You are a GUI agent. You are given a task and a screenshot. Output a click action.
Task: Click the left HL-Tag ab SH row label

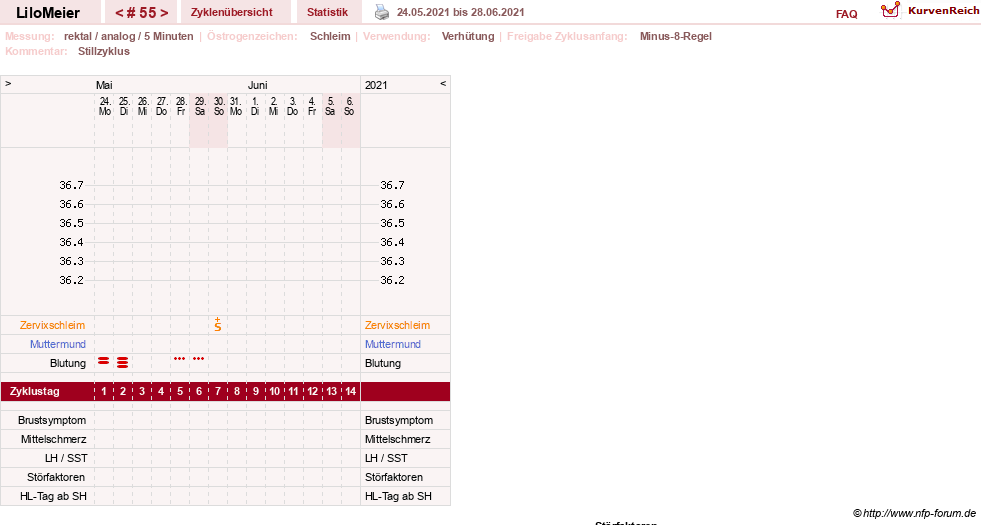coord(53,496)
